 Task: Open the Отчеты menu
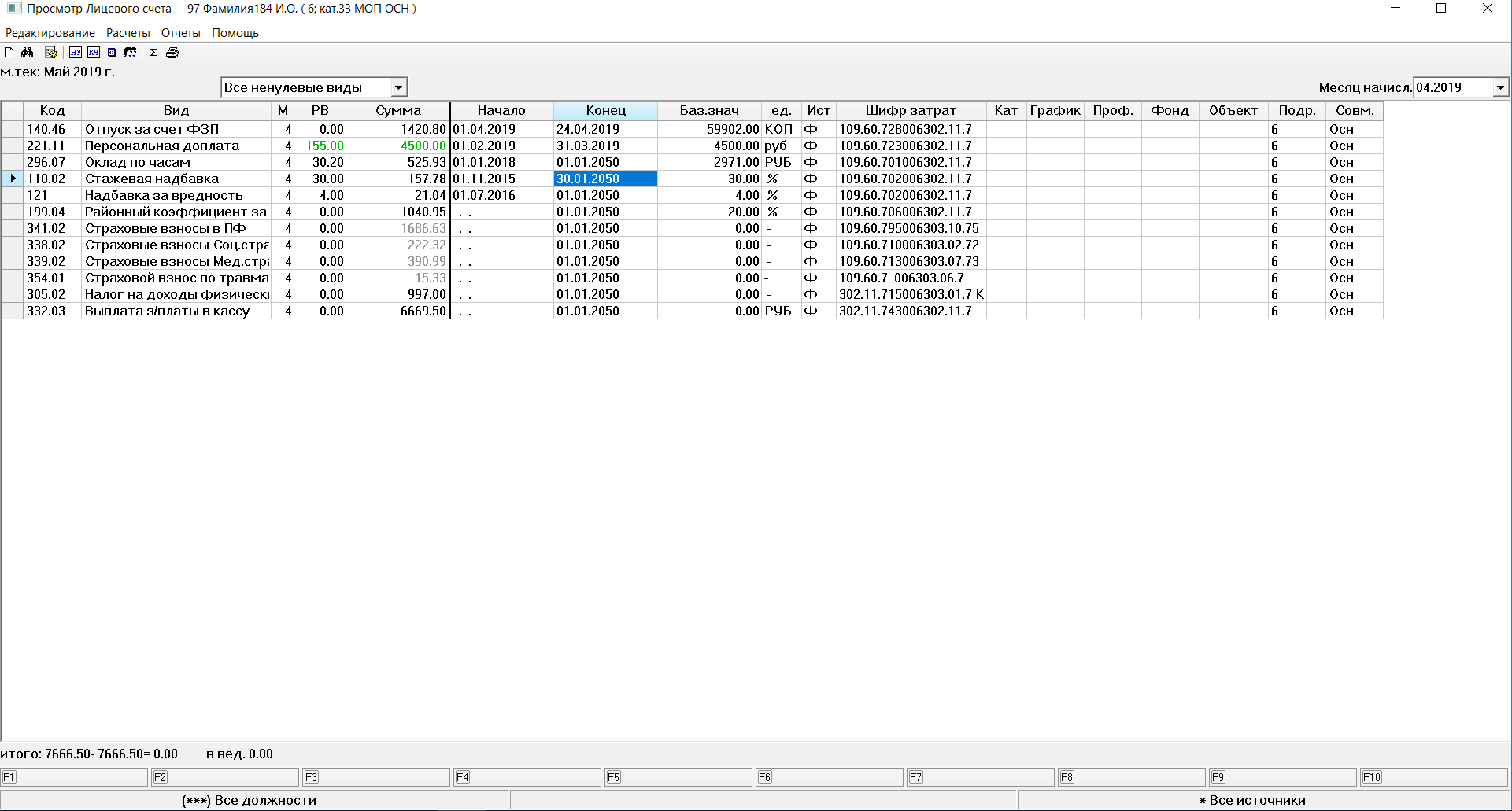181,33
